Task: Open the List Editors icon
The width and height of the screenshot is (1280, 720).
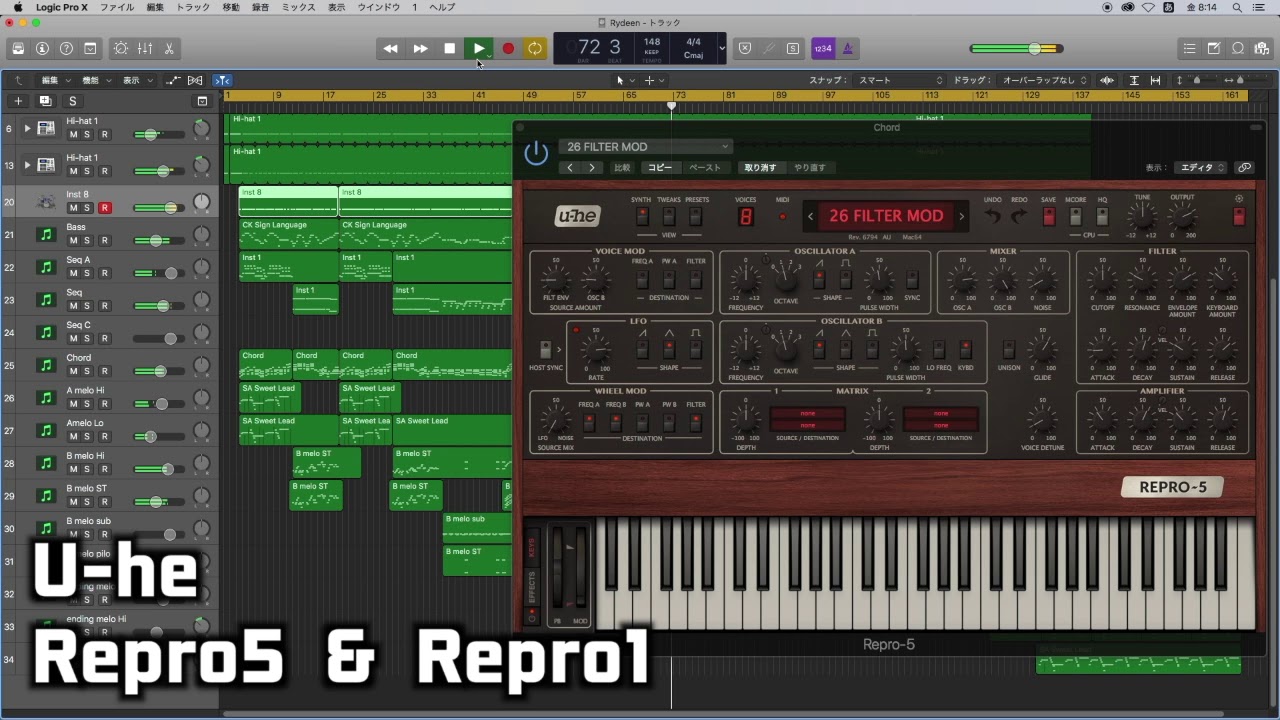Action: click(1189, 48)
